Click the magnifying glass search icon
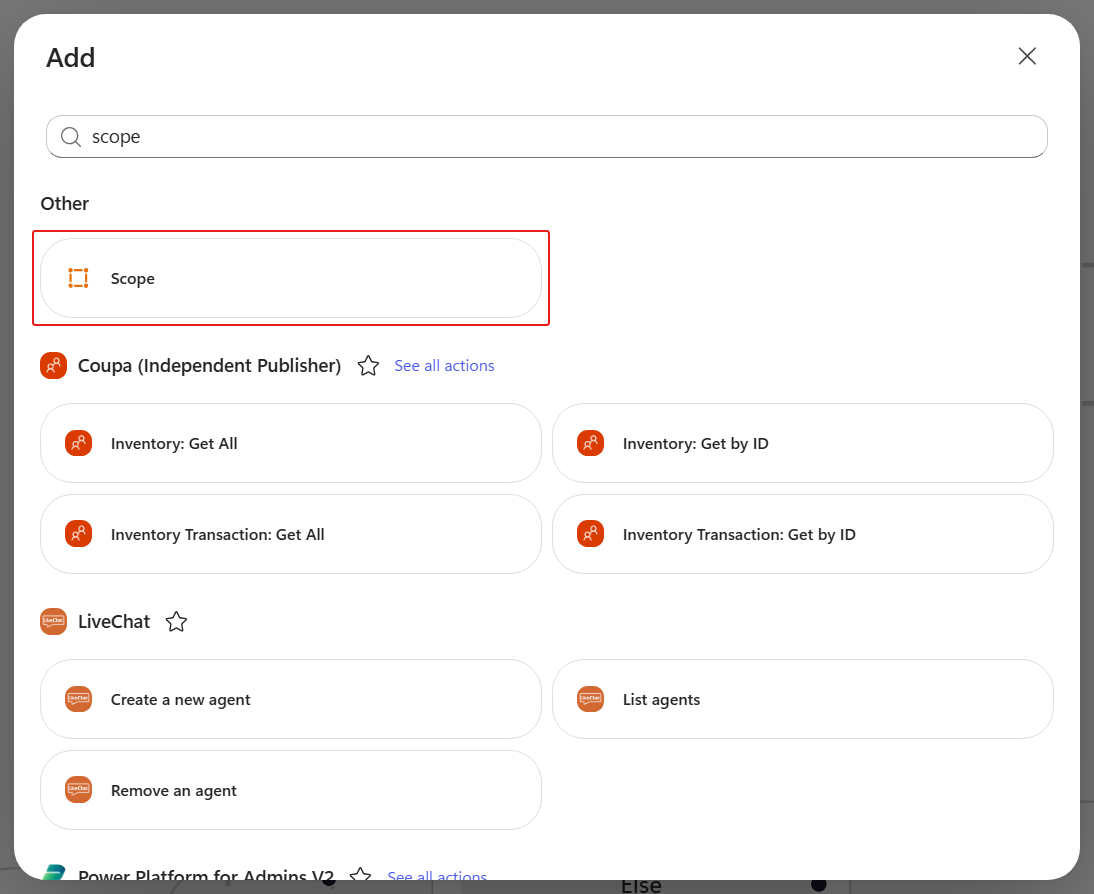The image size is (1094, 894). coord(70,137)
